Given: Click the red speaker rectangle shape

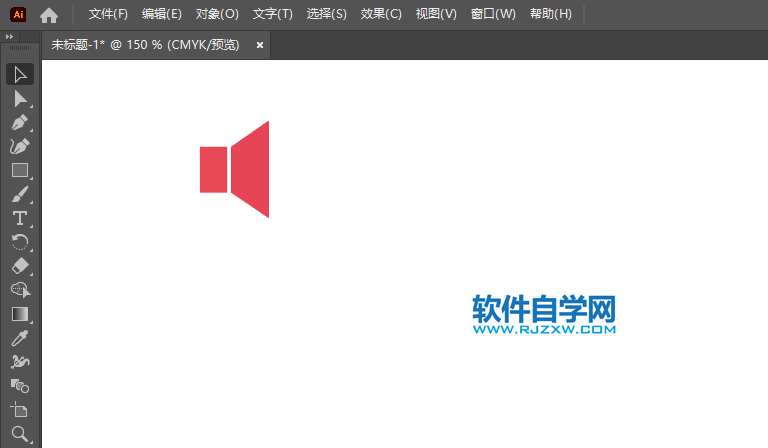Looking at the screenshot, I should (214, 169).
